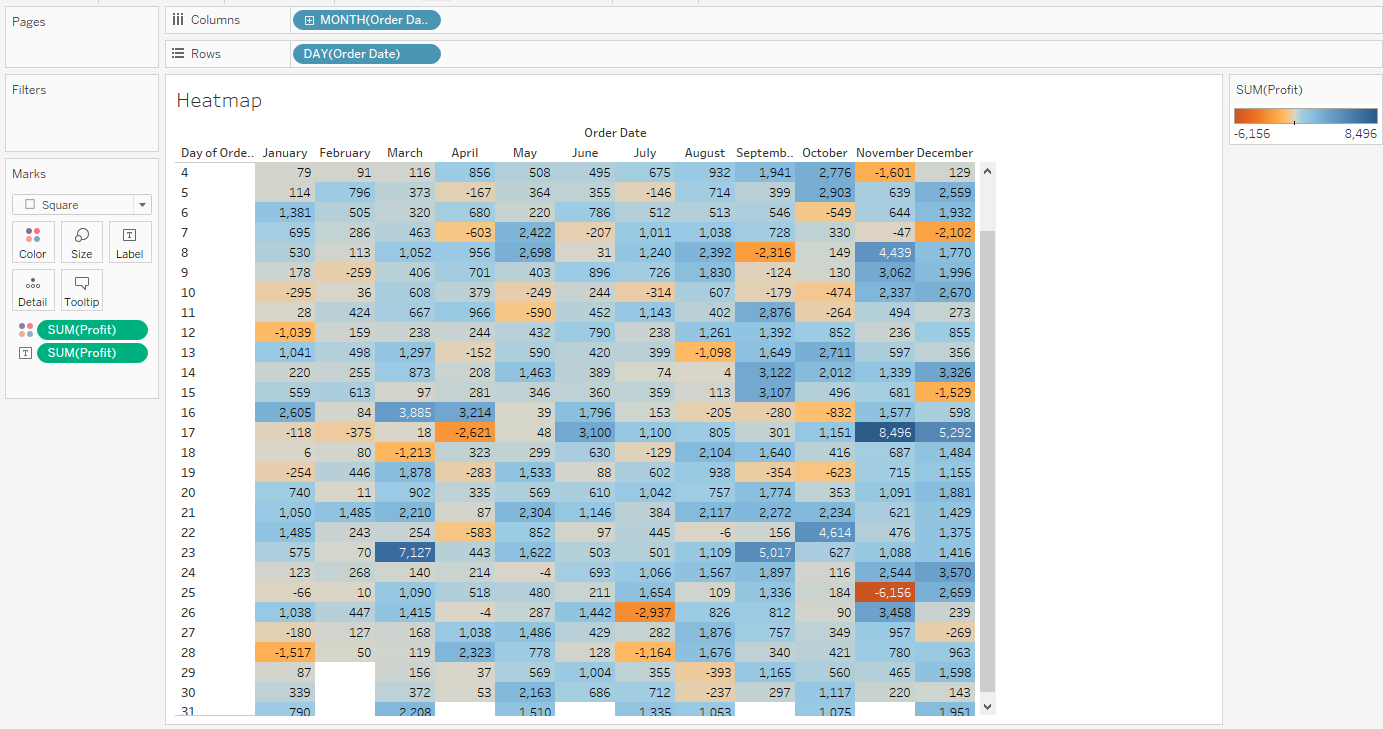
Task: Click the -1,098 cell in August
Action: tap(705, 352)
